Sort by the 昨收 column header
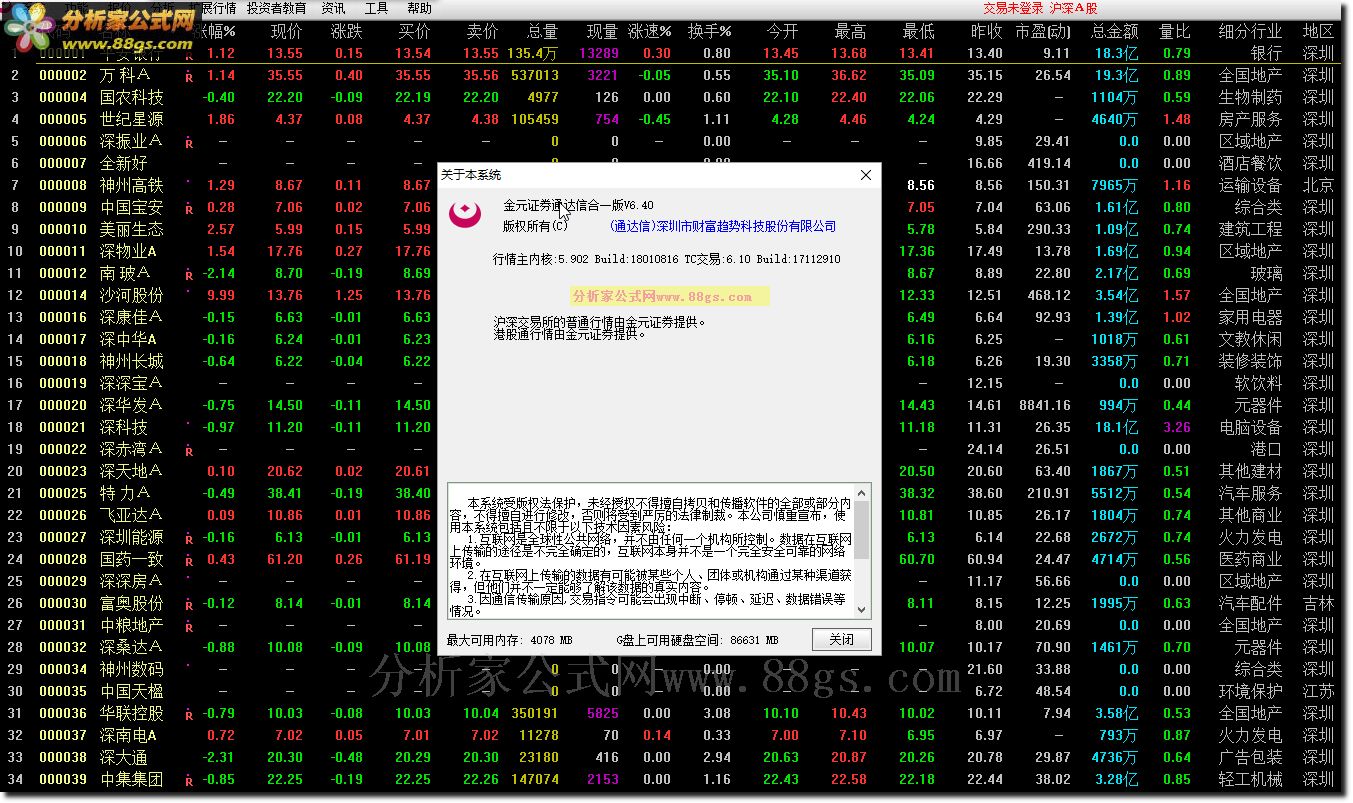Image resolution: width=1353 pixels, height=803 pixels. 986,32
